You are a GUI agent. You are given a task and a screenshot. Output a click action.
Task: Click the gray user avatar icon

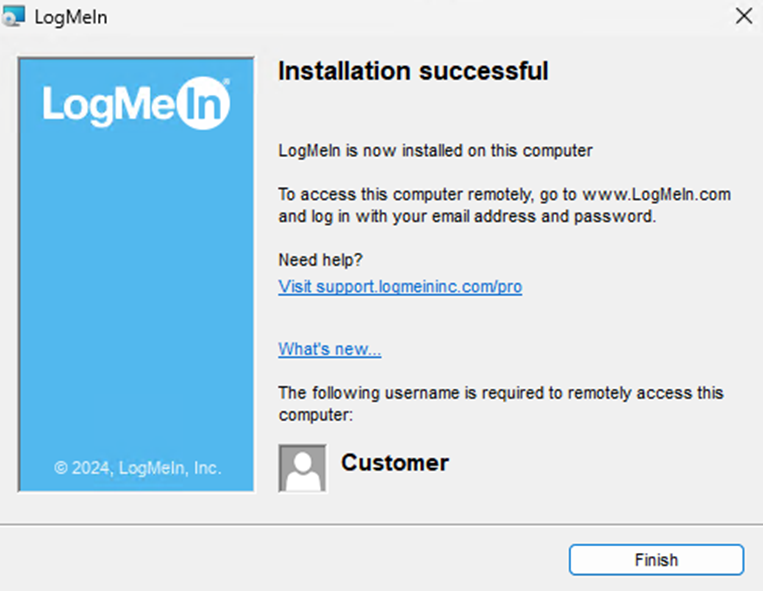pyautogui.click(x=302, y=468)
